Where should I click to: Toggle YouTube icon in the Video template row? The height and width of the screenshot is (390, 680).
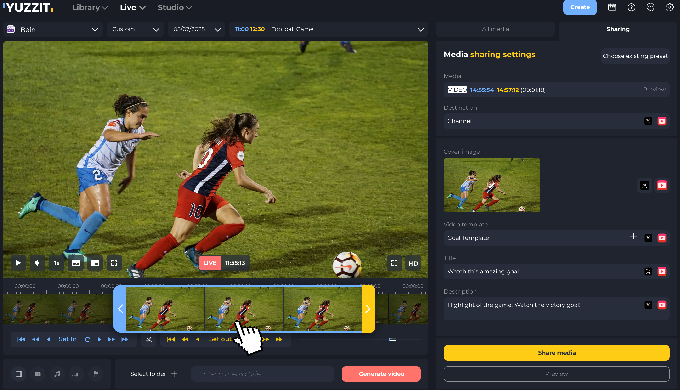pyautogui.click(x=662, y=238)
